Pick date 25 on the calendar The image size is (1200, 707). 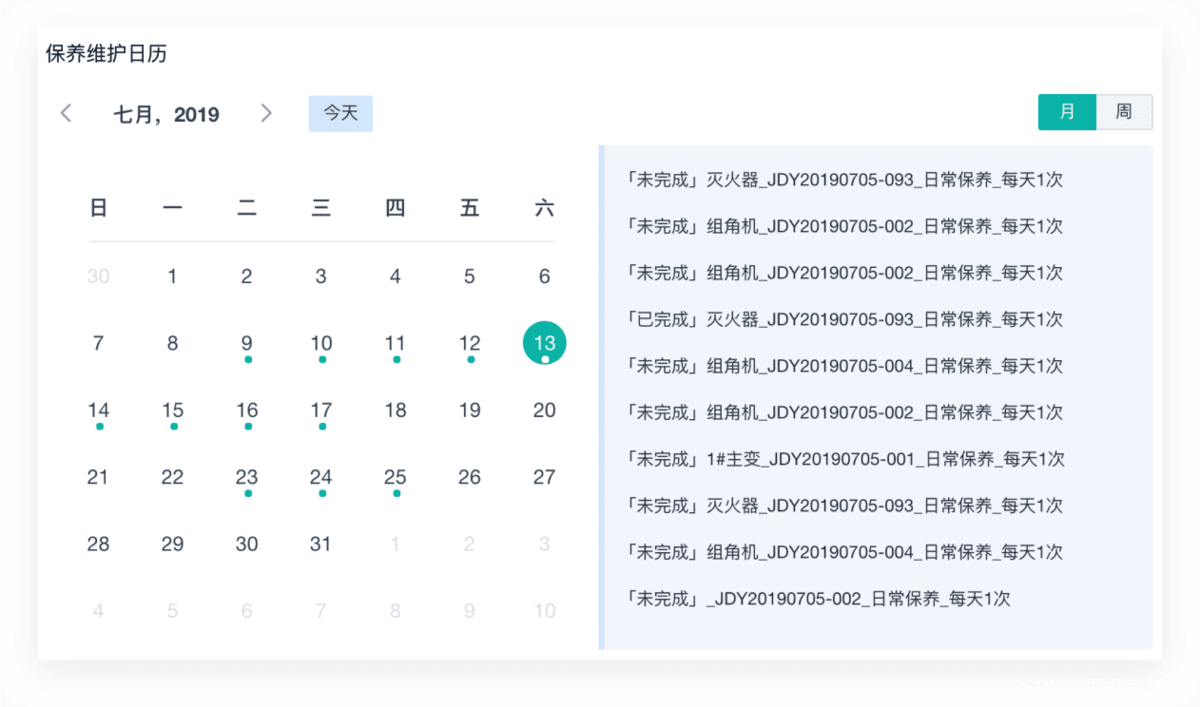pos(395,477)
